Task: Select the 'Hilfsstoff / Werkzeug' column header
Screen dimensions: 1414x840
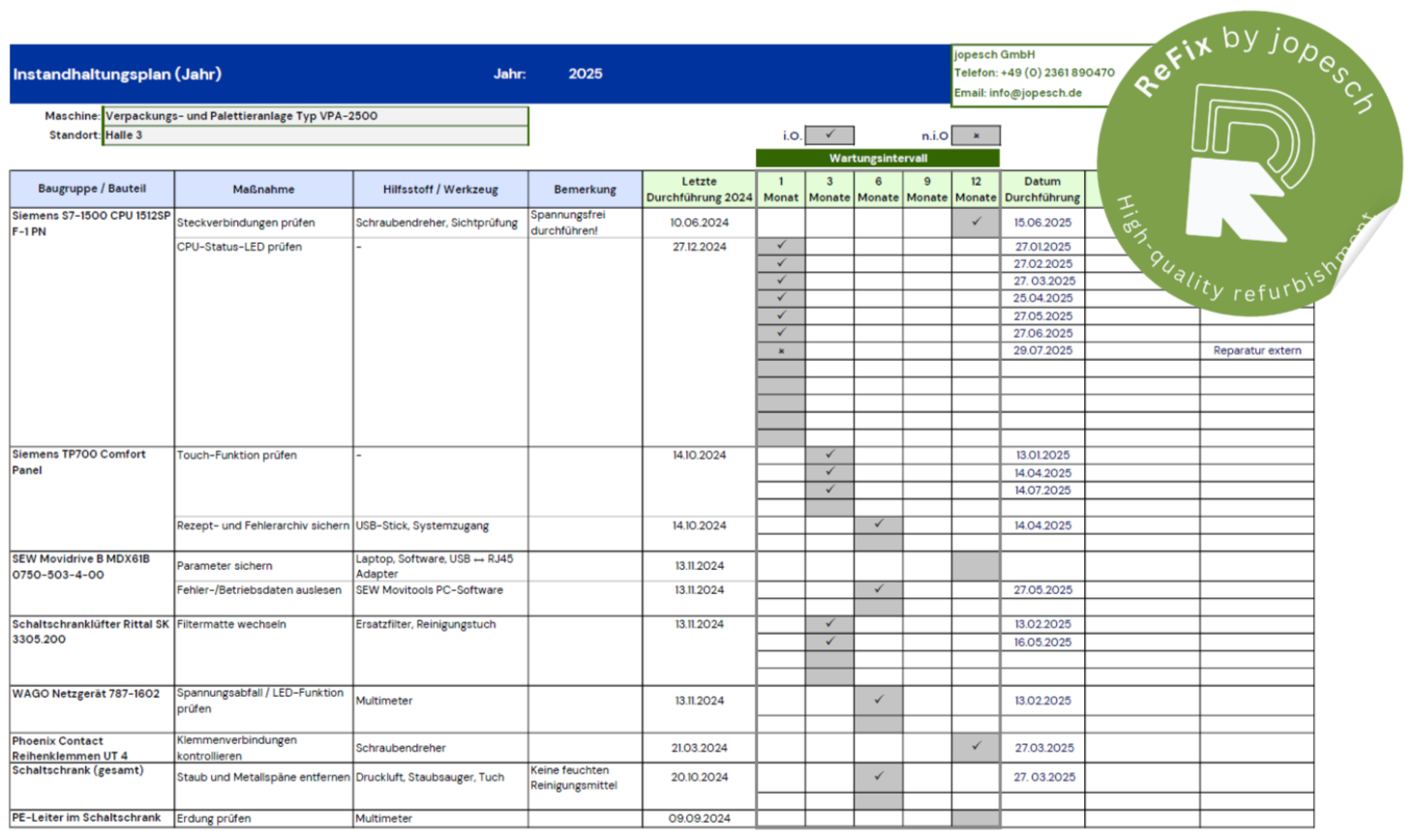Action: 440,189
